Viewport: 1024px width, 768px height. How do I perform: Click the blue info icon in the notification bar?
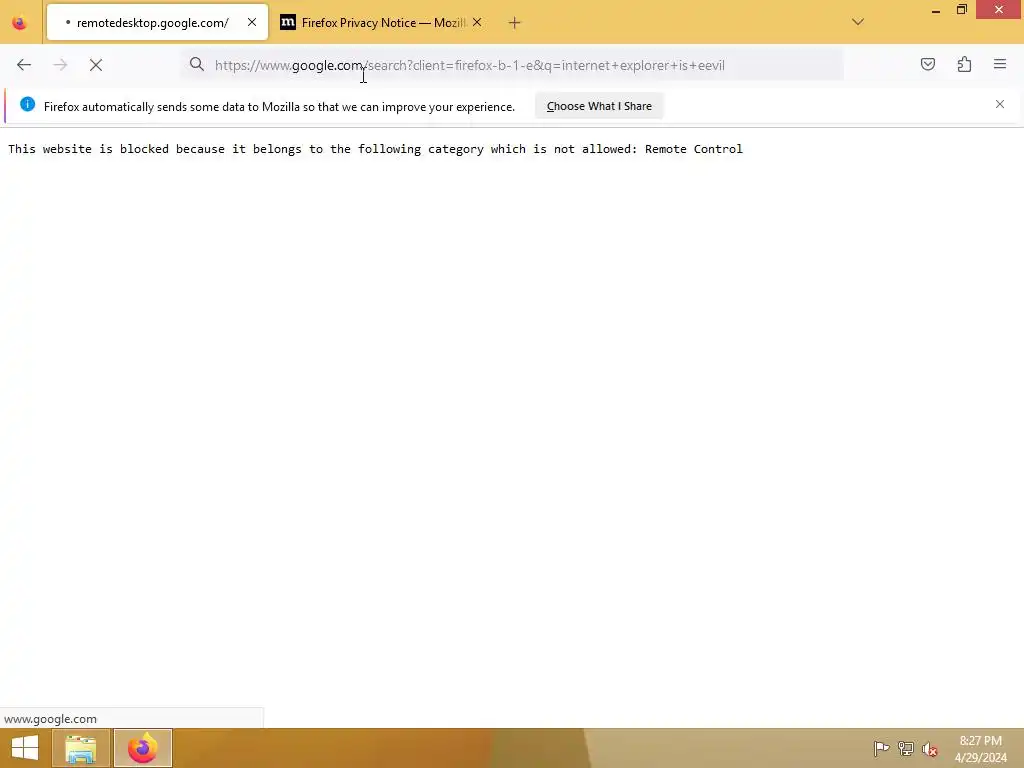click(27, 104)
